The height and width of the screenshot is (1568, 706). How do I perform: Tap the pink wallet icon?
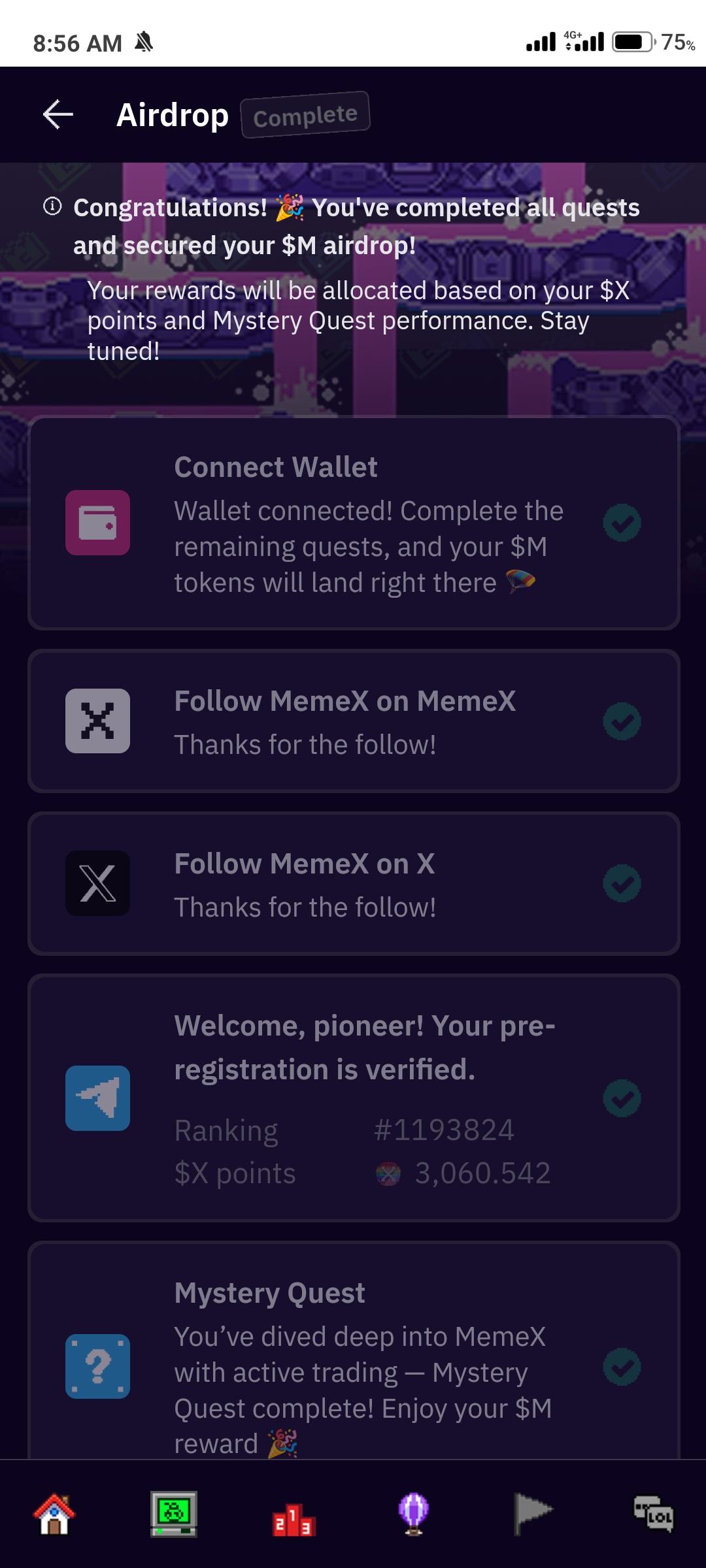coord(98,523)
